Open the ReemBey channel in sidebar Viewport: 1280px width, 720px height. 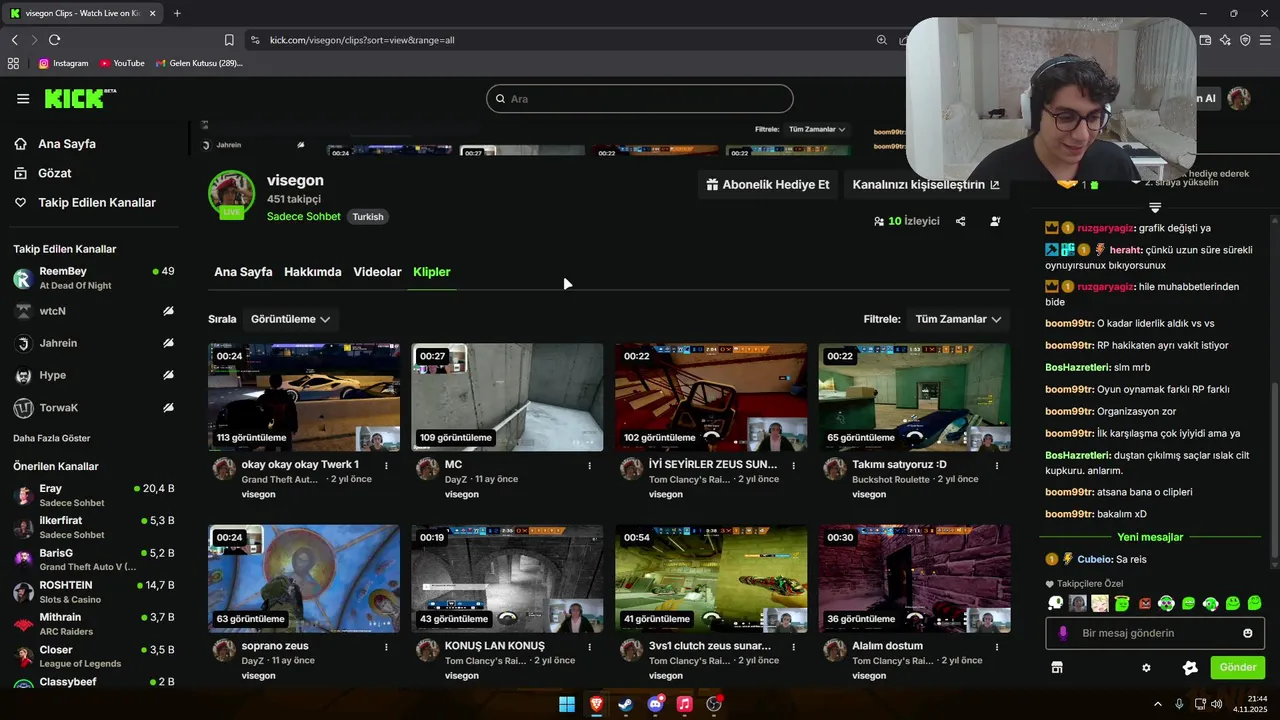93,278
